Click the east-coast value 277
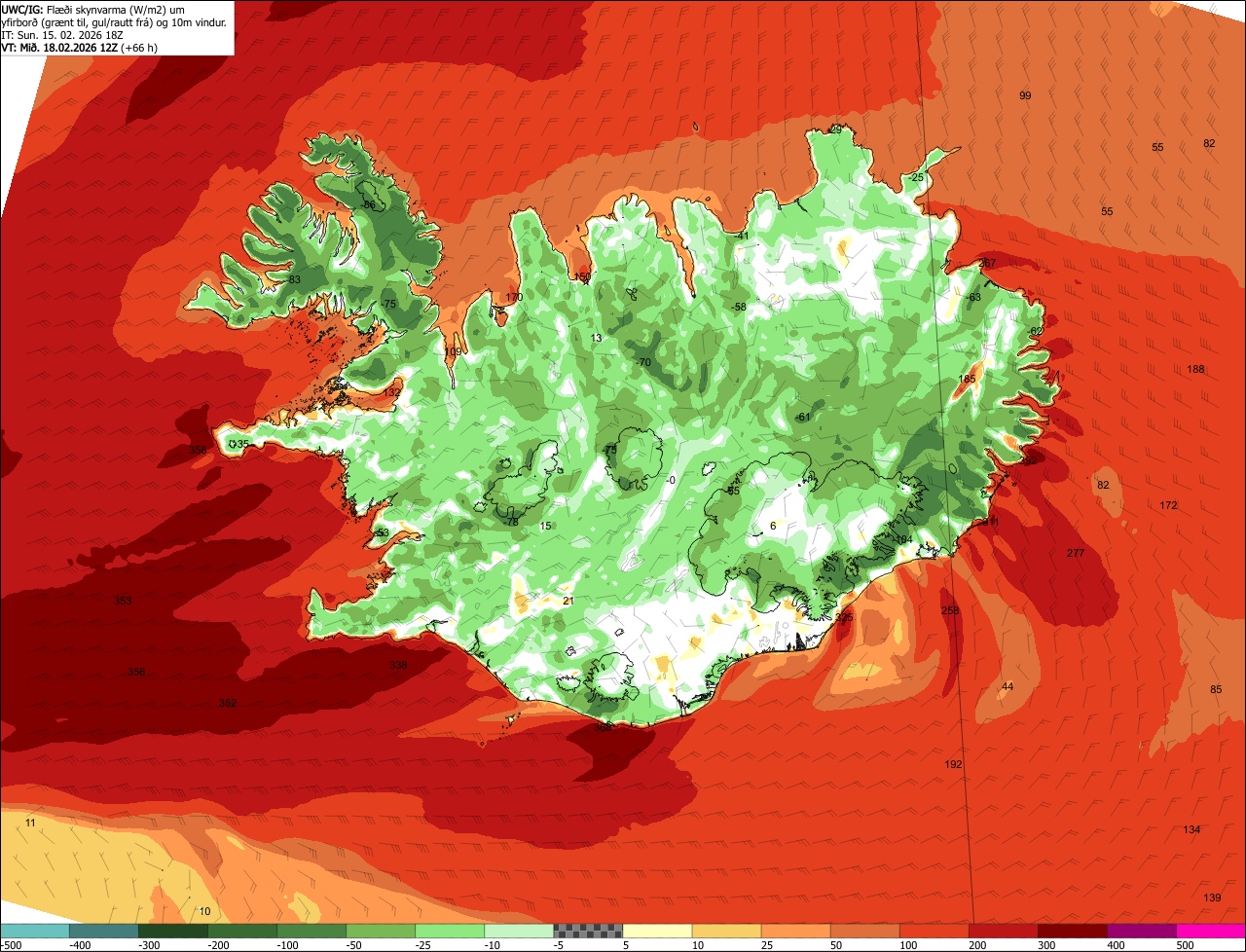This screenshot has height=952, width=1246. [x=1076, y=553]
